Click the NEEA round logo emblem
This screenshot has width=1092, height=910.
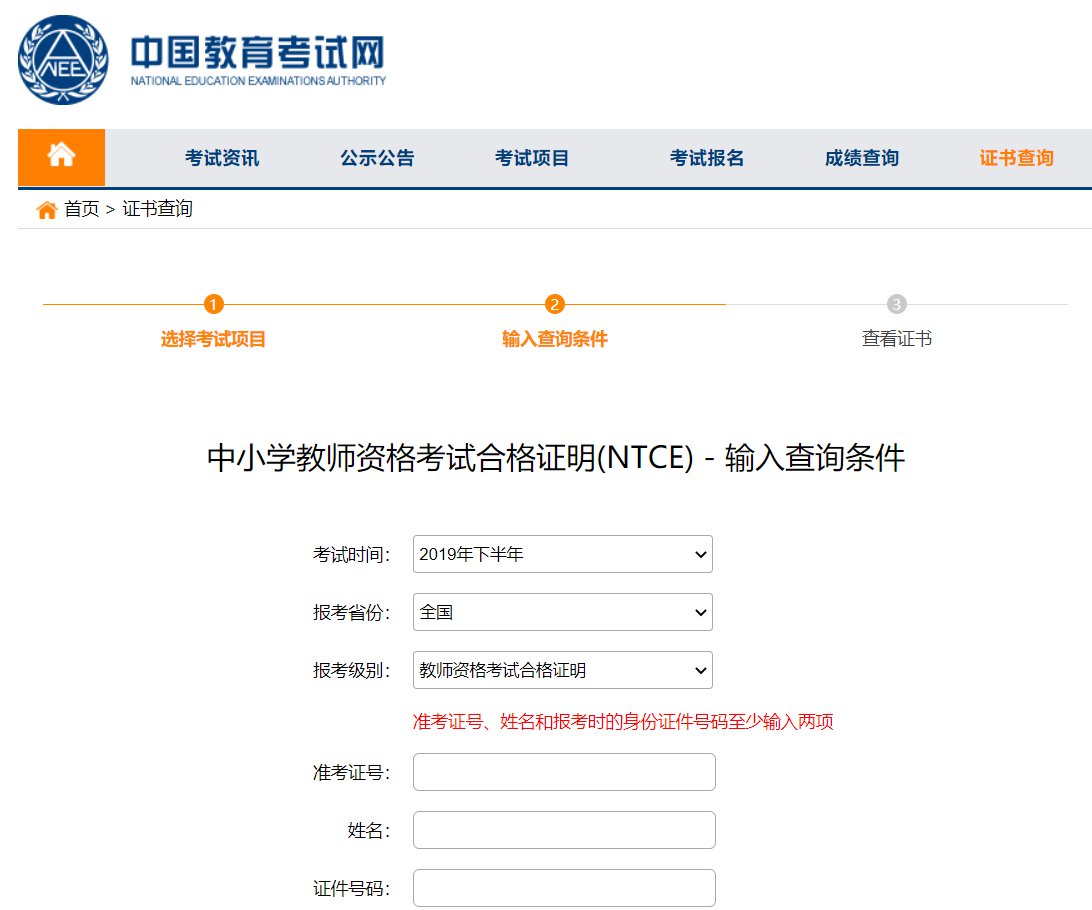click(63, 60)
